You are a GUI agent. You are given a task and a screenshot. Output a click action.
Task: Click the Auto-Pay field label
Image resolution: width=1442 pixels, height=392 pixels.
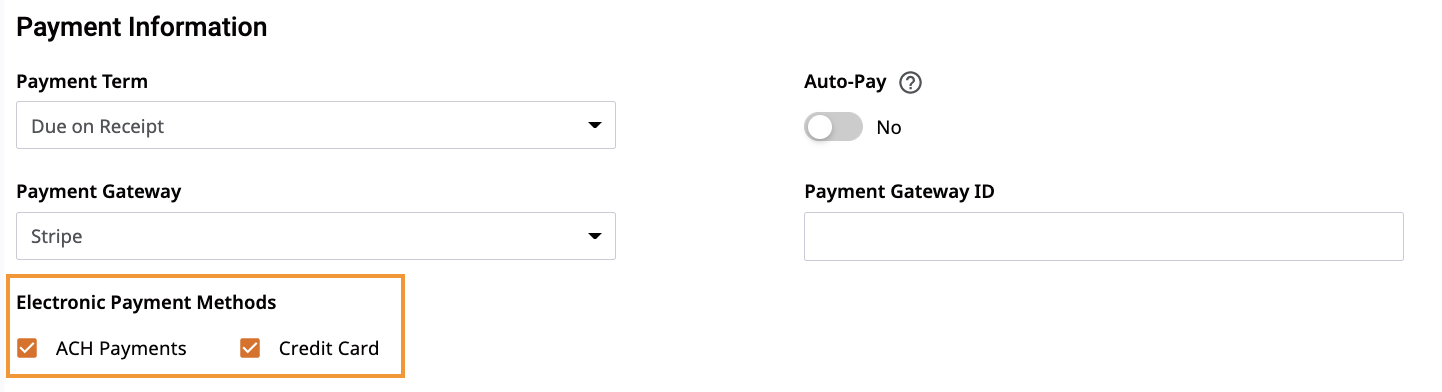pyautogui.click(x=845, y=82)
